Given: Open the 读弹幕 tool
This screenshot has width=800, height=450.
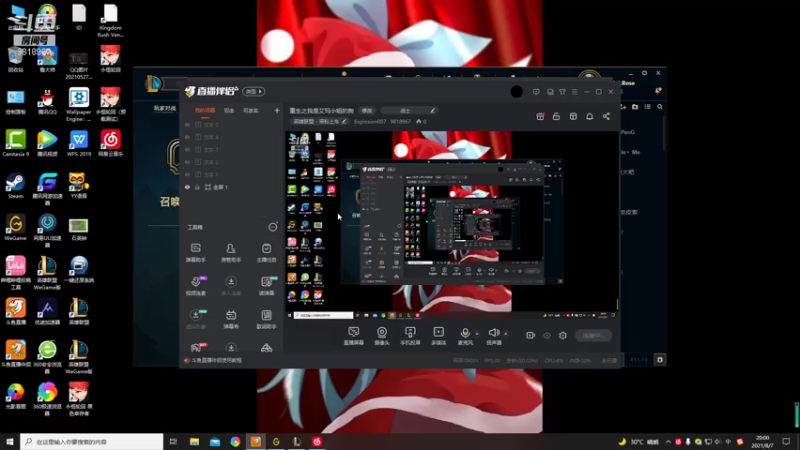Looking at the screenshot, I should coord(266,286).
